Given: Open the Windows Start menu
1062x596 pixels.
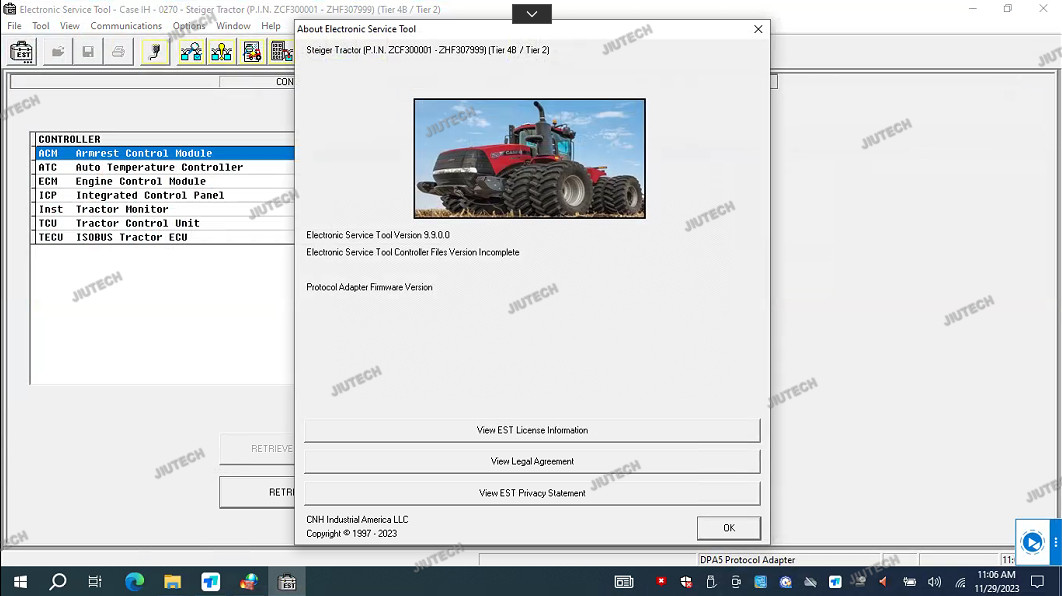Looking at the screenshot, I should (20, 582).
